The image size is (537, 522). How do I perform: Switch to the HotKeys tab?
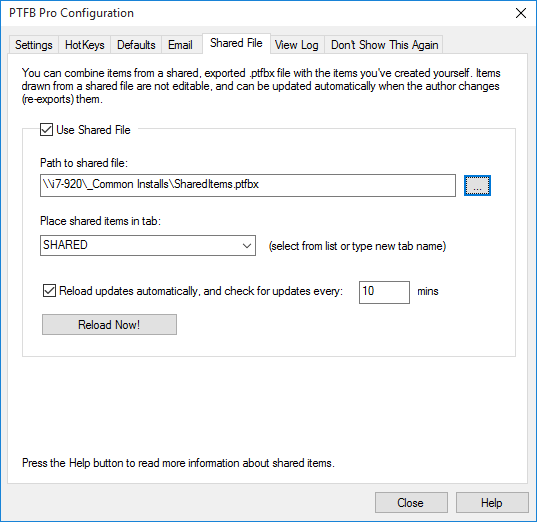coord(85,45)
